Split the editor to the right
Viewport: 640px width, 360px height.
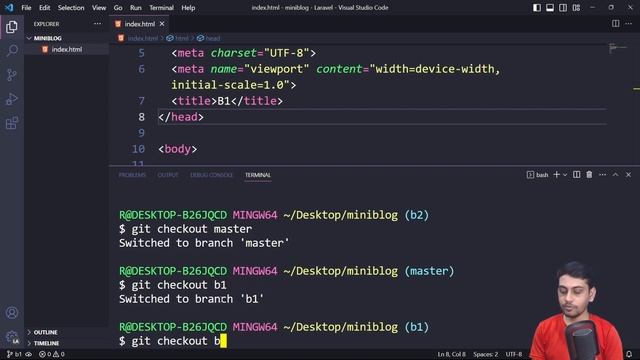coord(616,24)
